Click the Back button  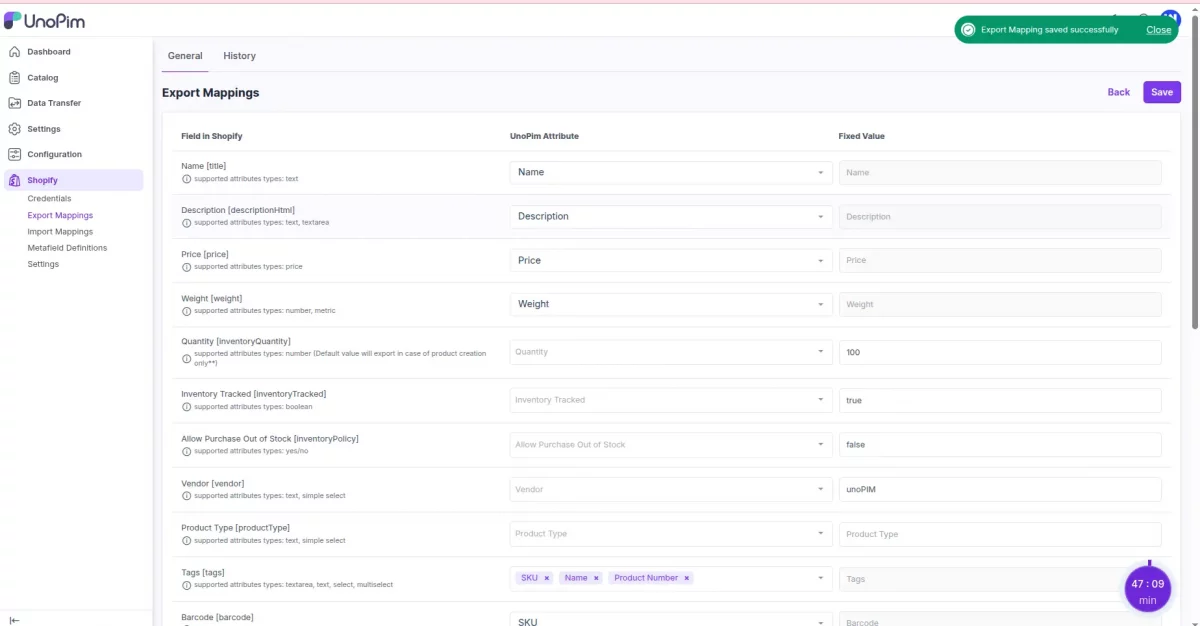pyautogui.click(x=1118, y=92)
